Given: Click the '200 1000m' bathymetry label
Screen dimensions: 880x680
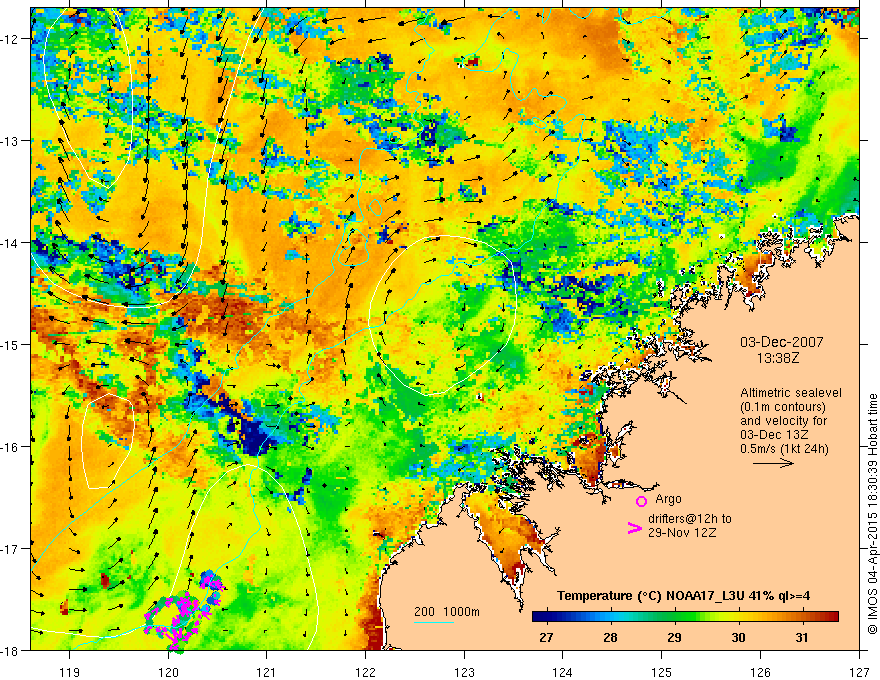Looking at the screenshot, I should pos(447,612).
